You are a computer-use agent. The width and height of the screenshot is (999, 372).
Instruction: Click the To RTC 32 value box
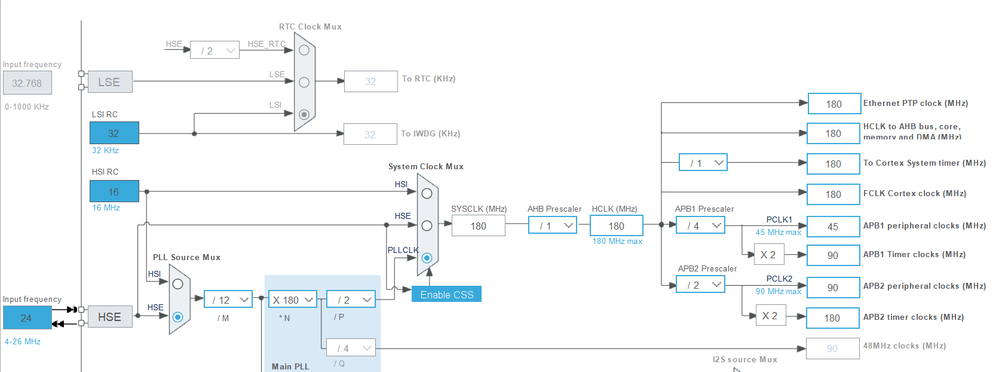click(x=371, y=82)
